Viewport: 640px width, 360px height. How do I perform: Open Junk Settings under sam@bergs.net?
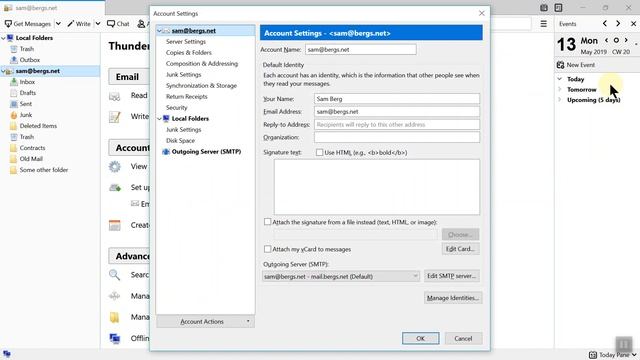pyautogui.click(x=183, y=75)
